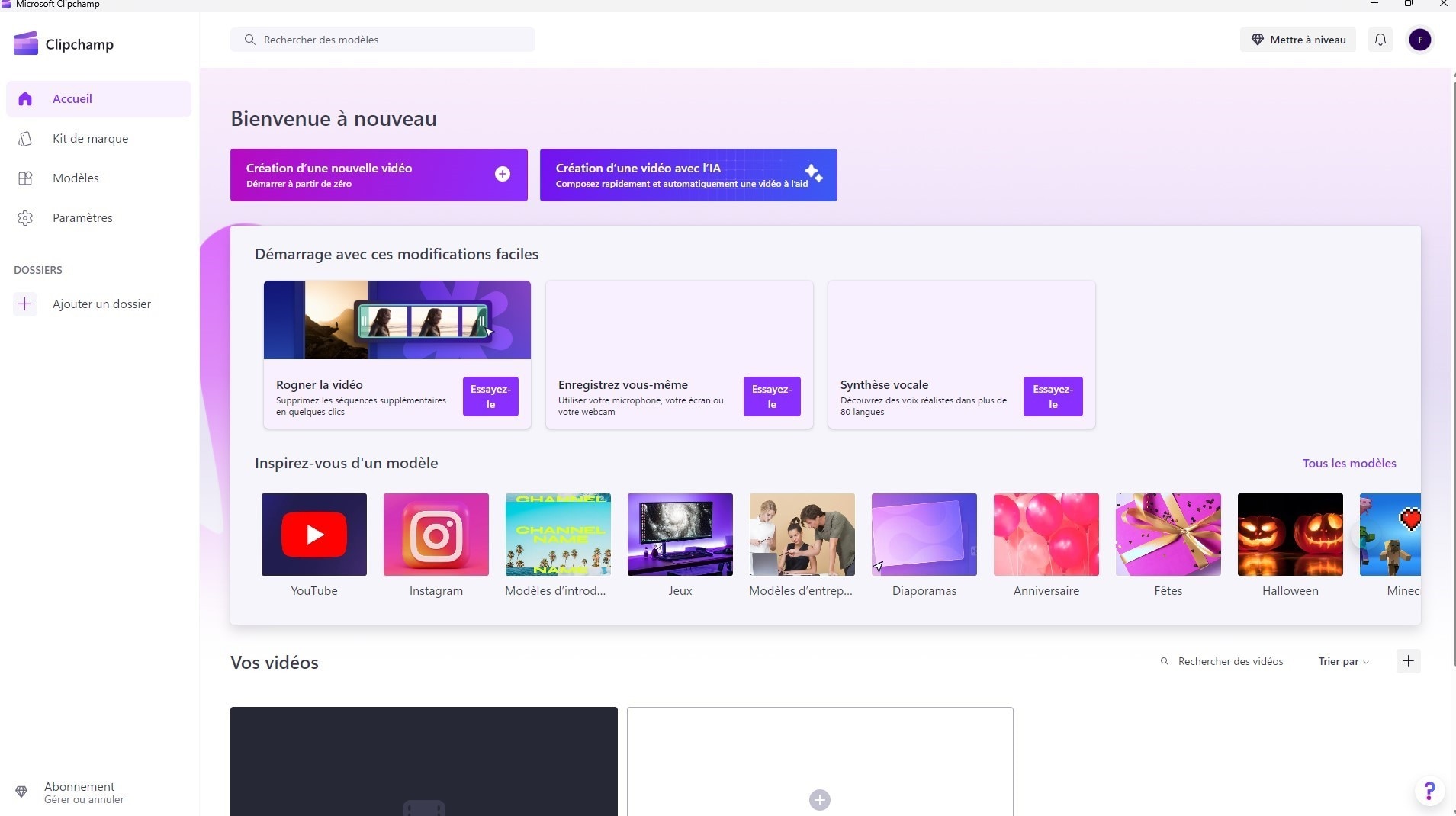Open the Anniversaire template category

pyautogui.click(x=1046, y=535)
